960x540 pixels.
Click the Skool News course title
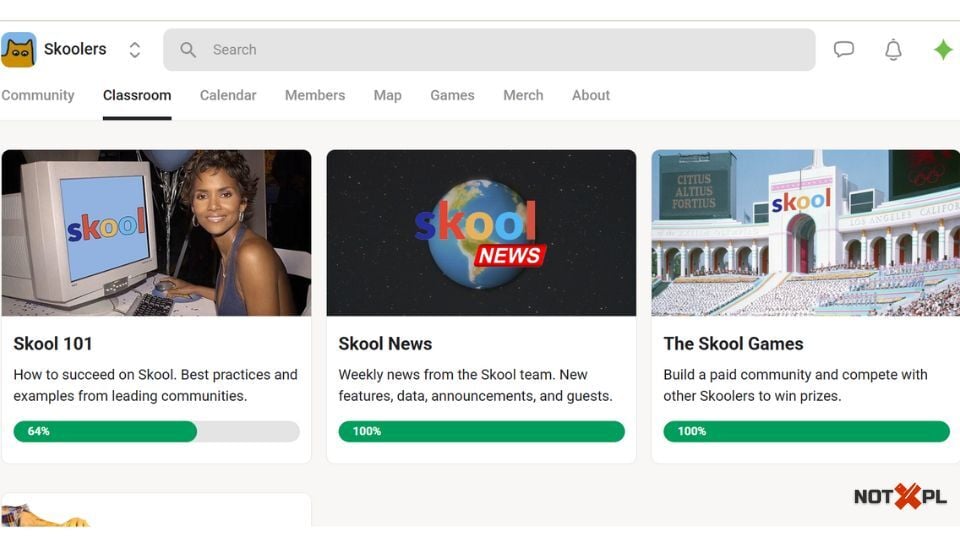(385, 343)
